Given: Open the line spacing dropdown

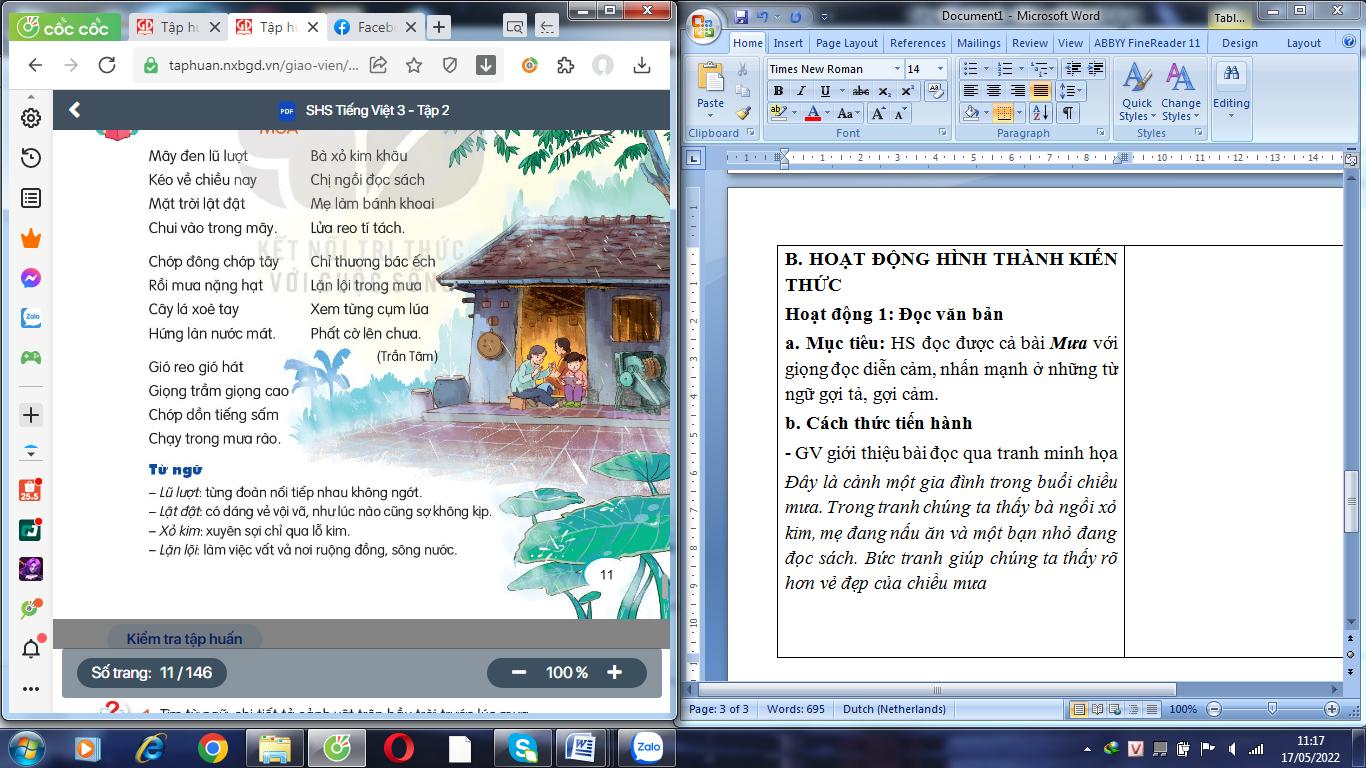Looking at the screenshot, I should [1070, 91].
